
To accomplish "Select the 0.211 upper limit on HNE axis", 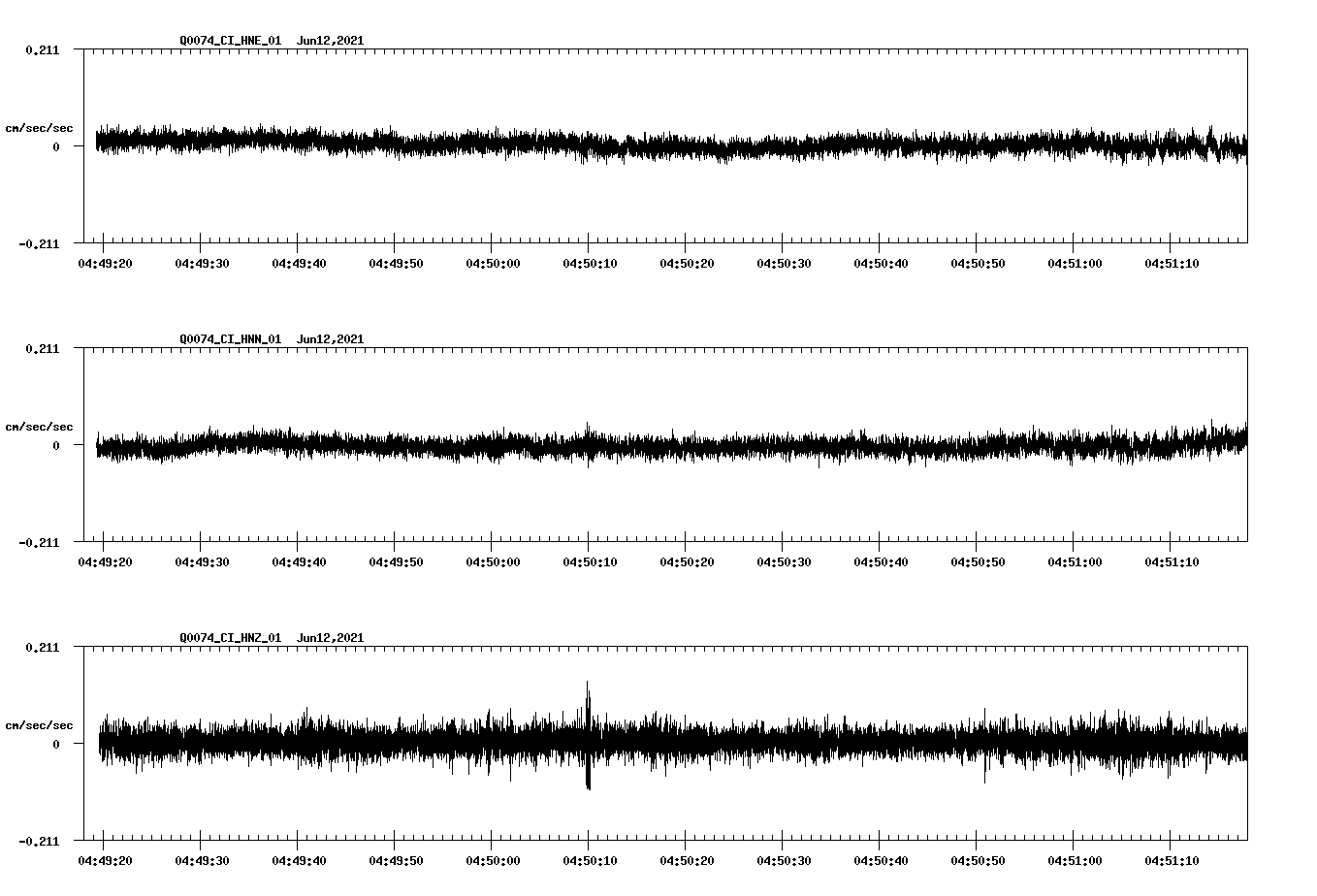I will 42,49.
